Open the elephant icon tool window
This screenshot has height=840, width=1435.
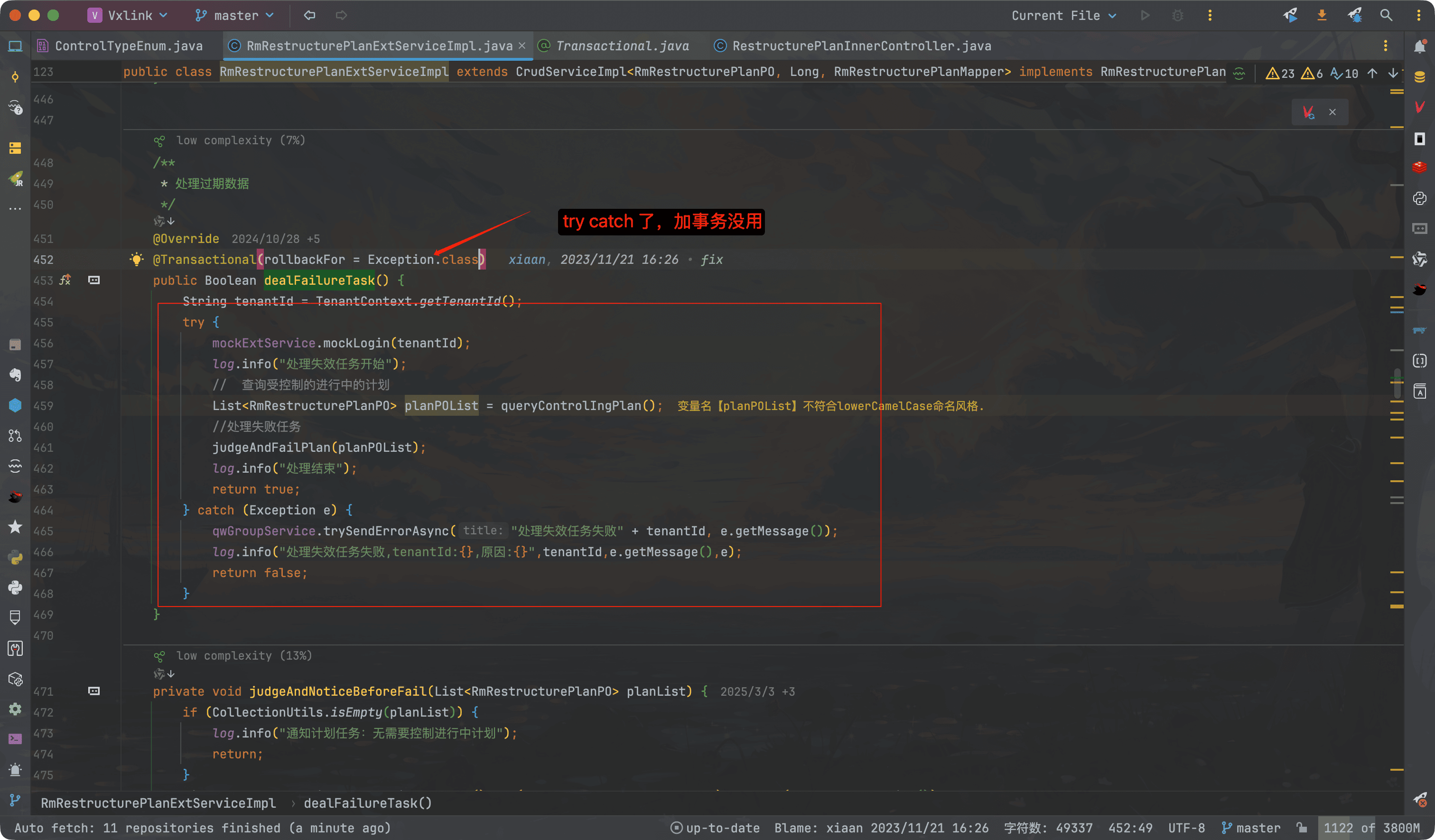click(15, 375)
